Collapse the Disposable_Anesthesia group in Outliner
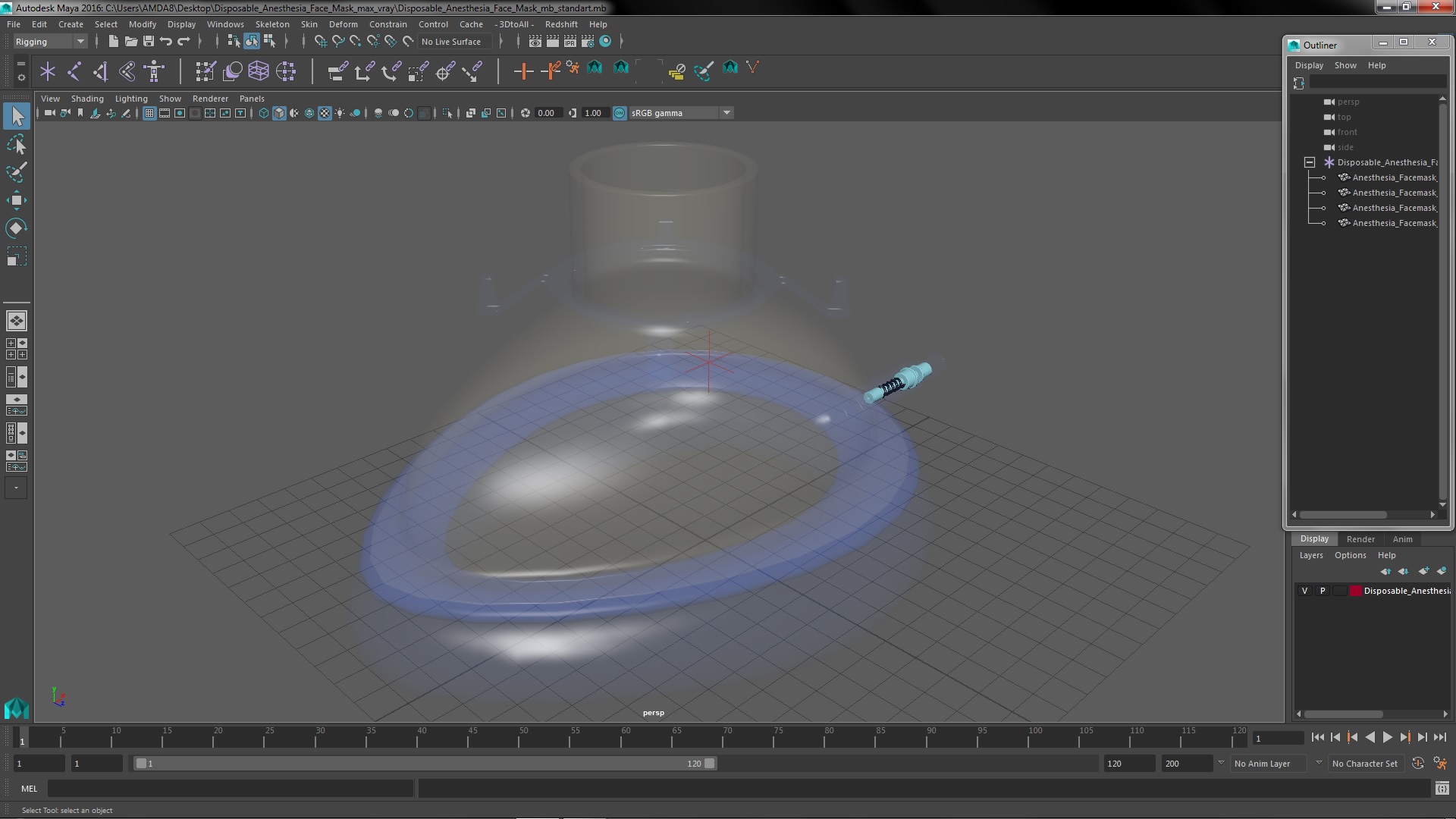1456x819 pixels. point(1310,162)
